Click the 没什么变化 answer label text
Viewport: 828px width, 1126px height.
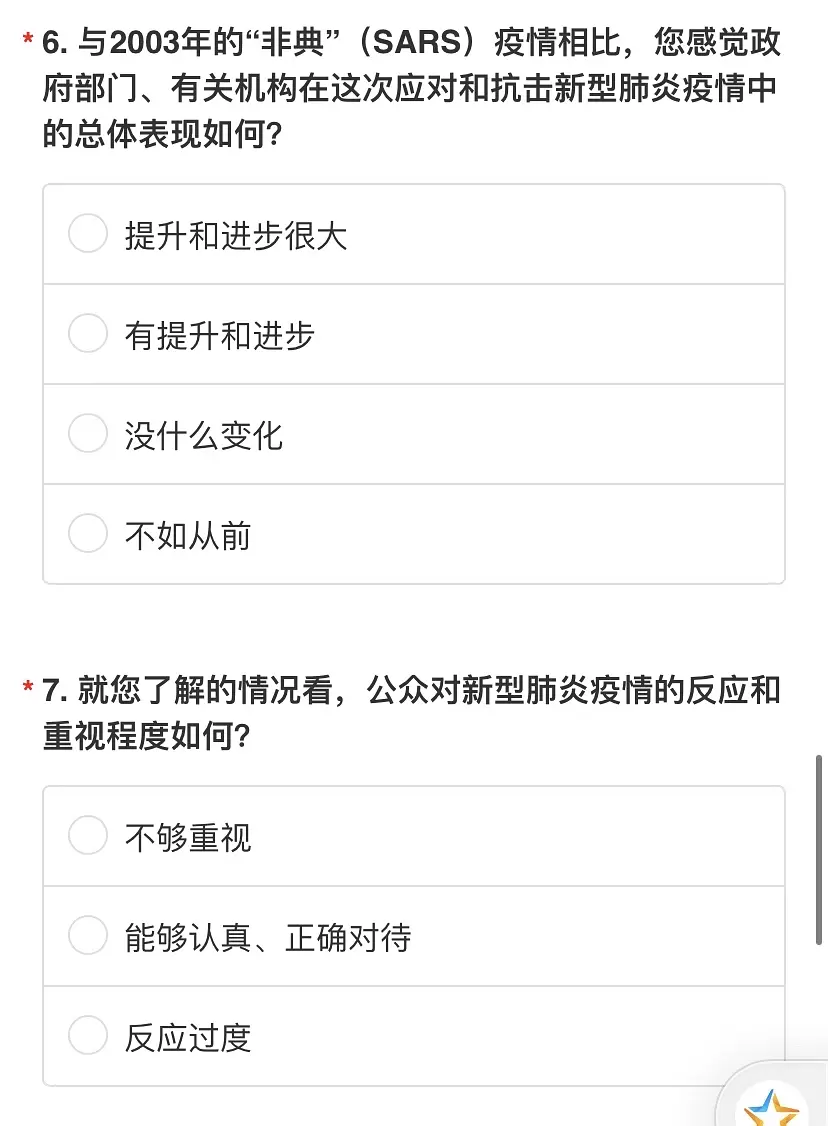pos(204,435)
